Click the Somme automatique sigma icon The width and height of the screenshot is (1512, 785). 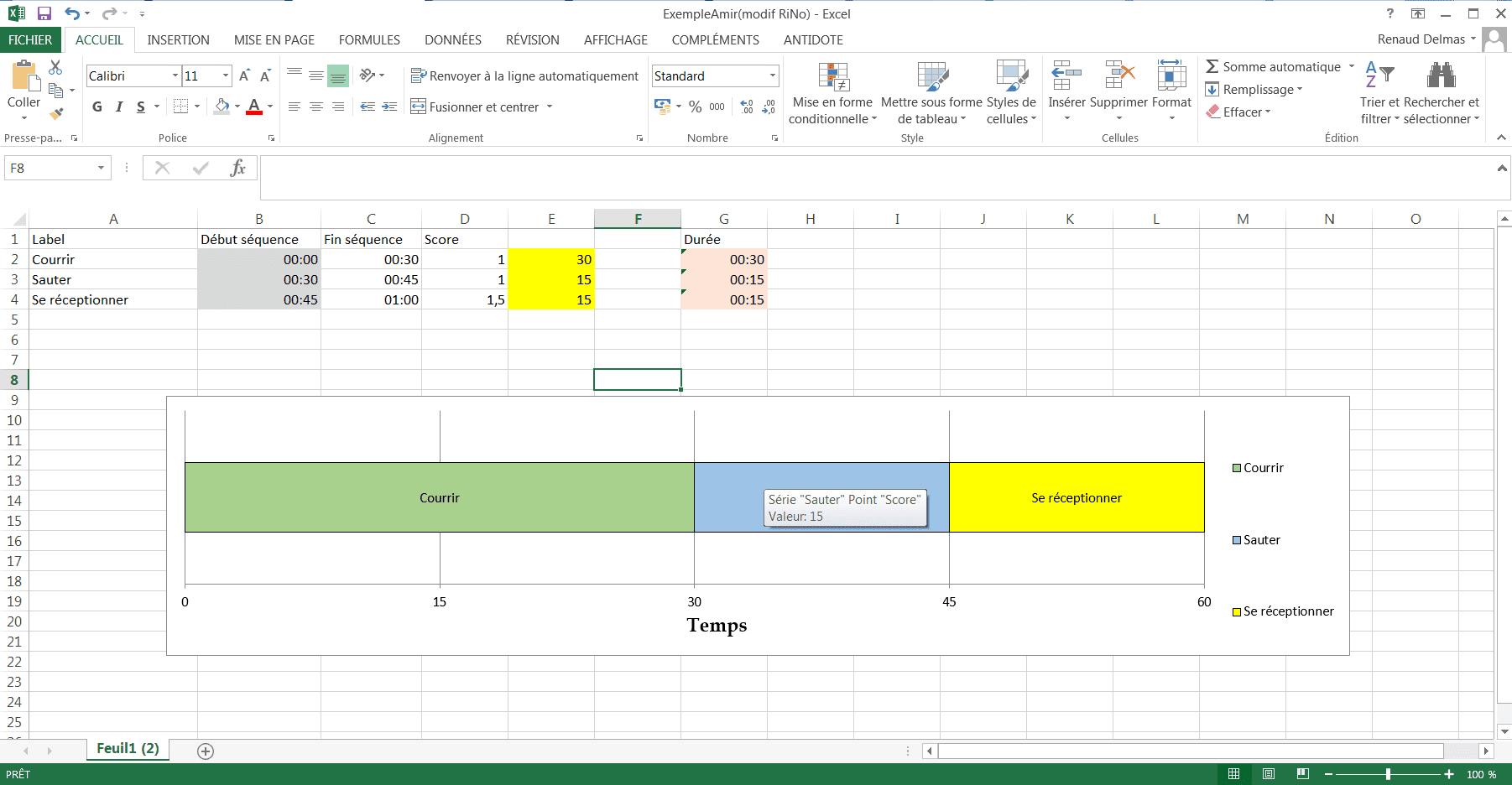tap(1212, 66)
